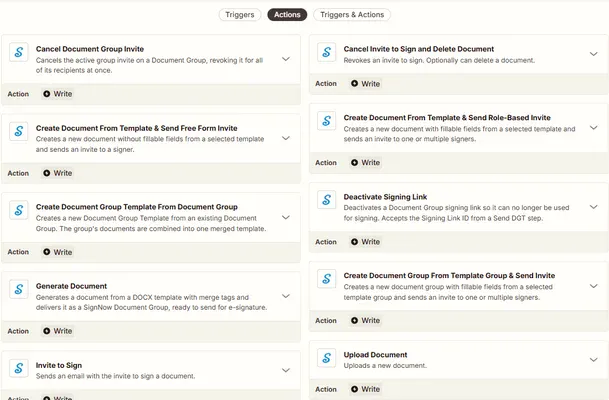
Task: Open Create Document From Template & Send Role-Based Invite title
Action: (x=447, y=118)
